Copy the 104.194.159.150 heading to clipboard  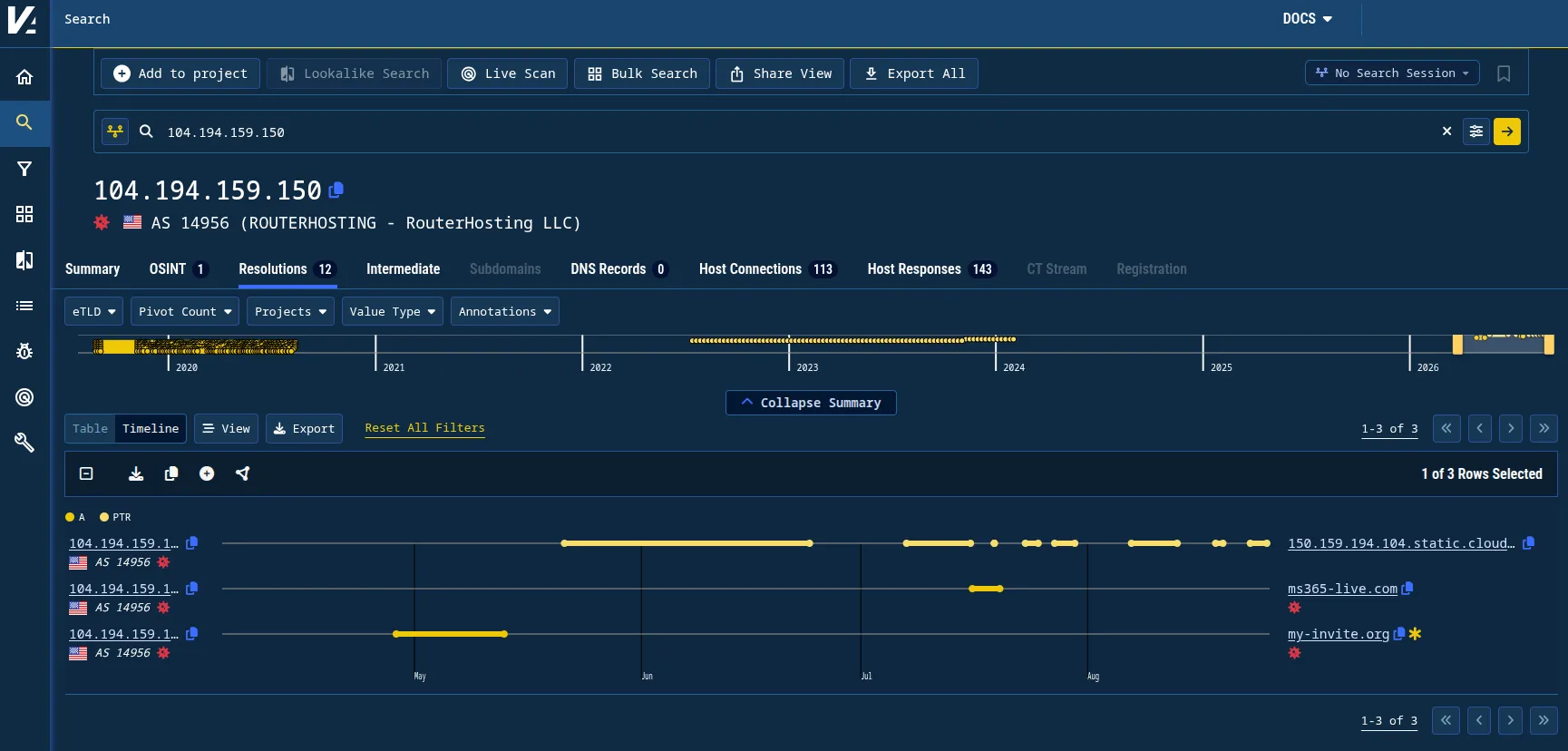(x=336, y=190)
